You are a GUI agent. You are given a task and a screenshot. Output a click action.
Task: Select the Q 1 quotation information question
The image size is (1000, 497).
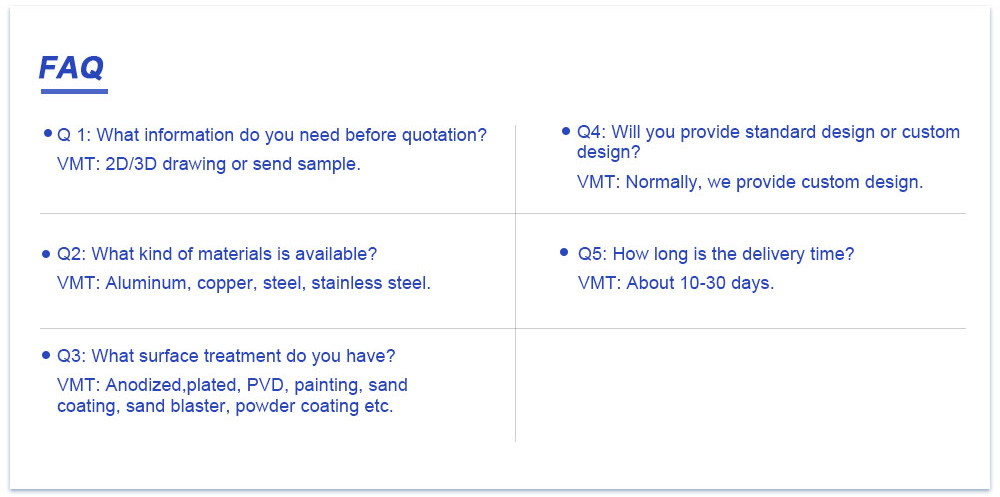[x=272, y=135]
